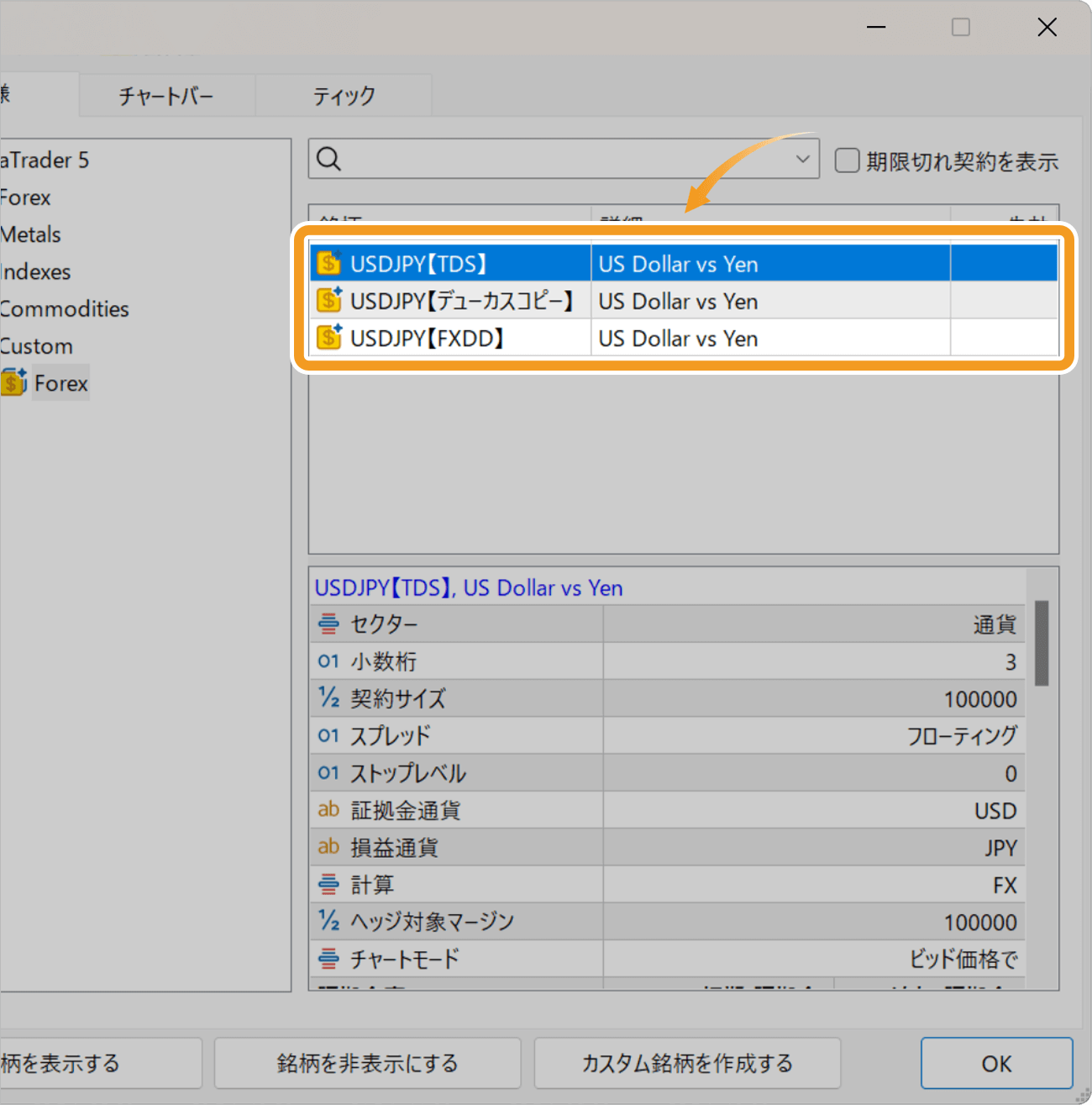Close the symbols dialog window

1047,27
